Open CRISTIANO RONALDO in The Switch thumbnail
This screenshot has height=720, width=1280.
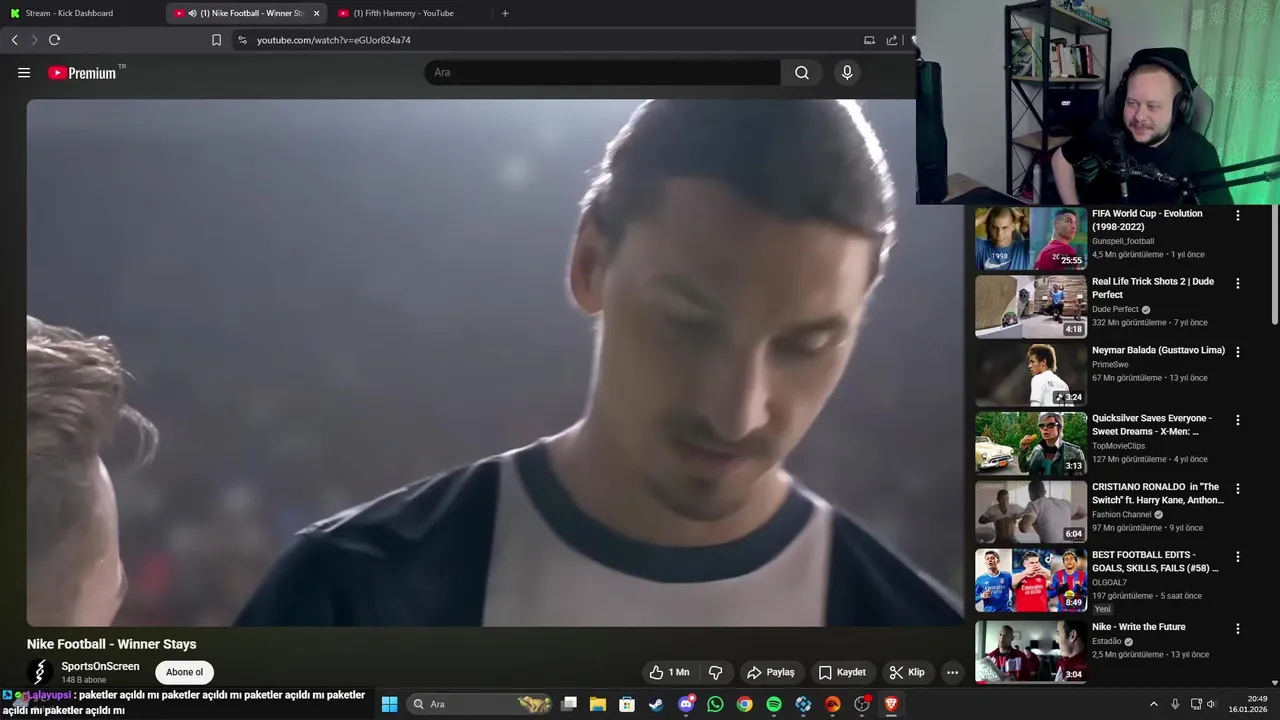pos(1031,512)
